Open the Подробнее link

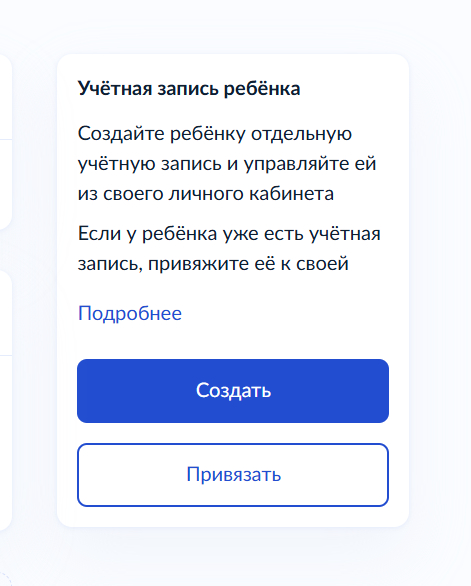(x=130, y=313)
